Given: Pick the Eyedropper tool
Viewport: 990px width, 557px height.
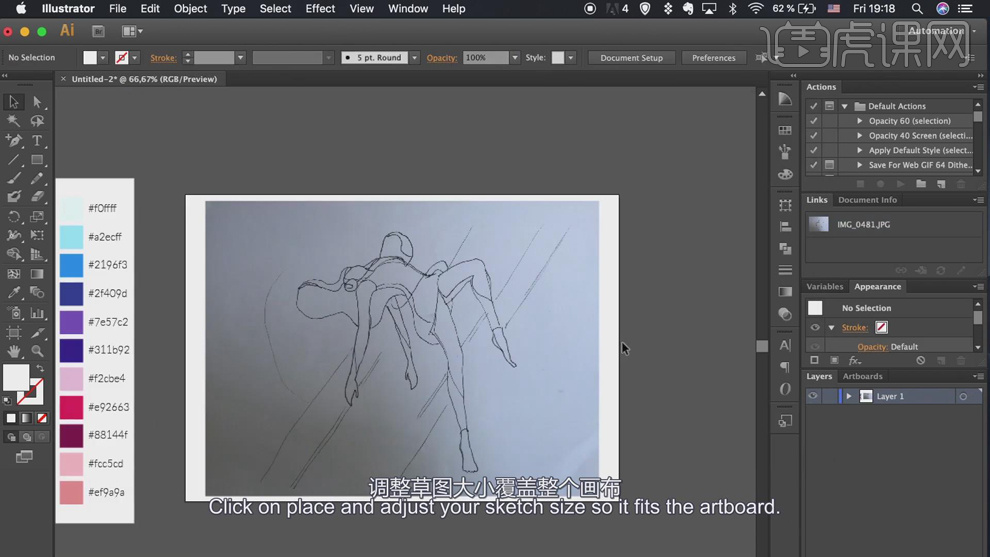Looking at the screenshot, I should pos(14,293).
